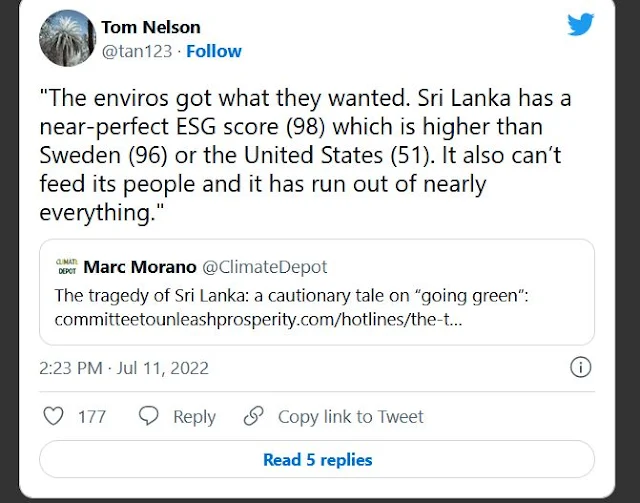Click the 177 likes count
Screen dimensions: 640x503
(91, 417)
